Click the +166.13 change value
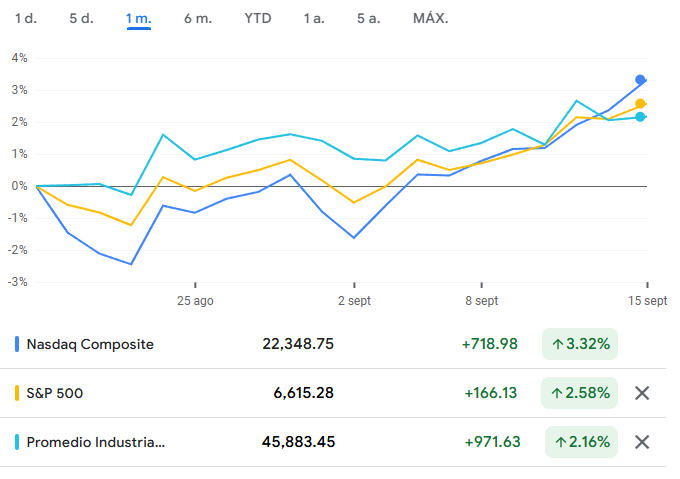This screenshot has height=479, width=680. (x=491, y=393)
